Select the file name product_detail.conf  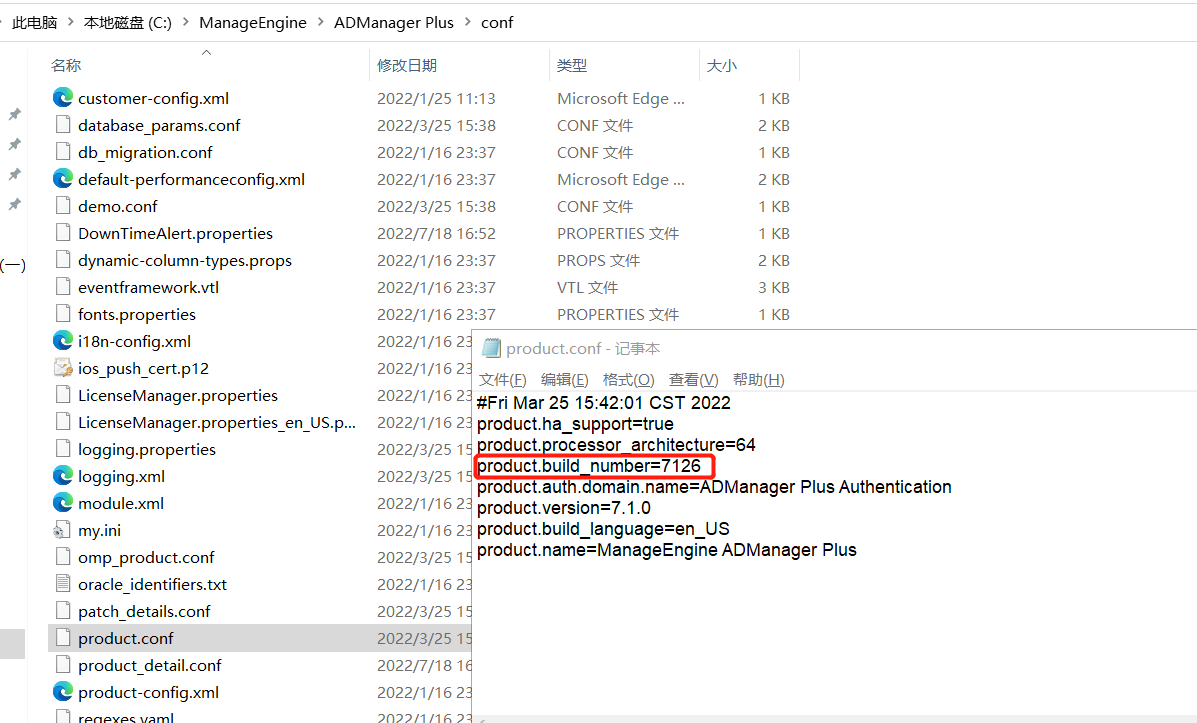click(x=150, y=665)
